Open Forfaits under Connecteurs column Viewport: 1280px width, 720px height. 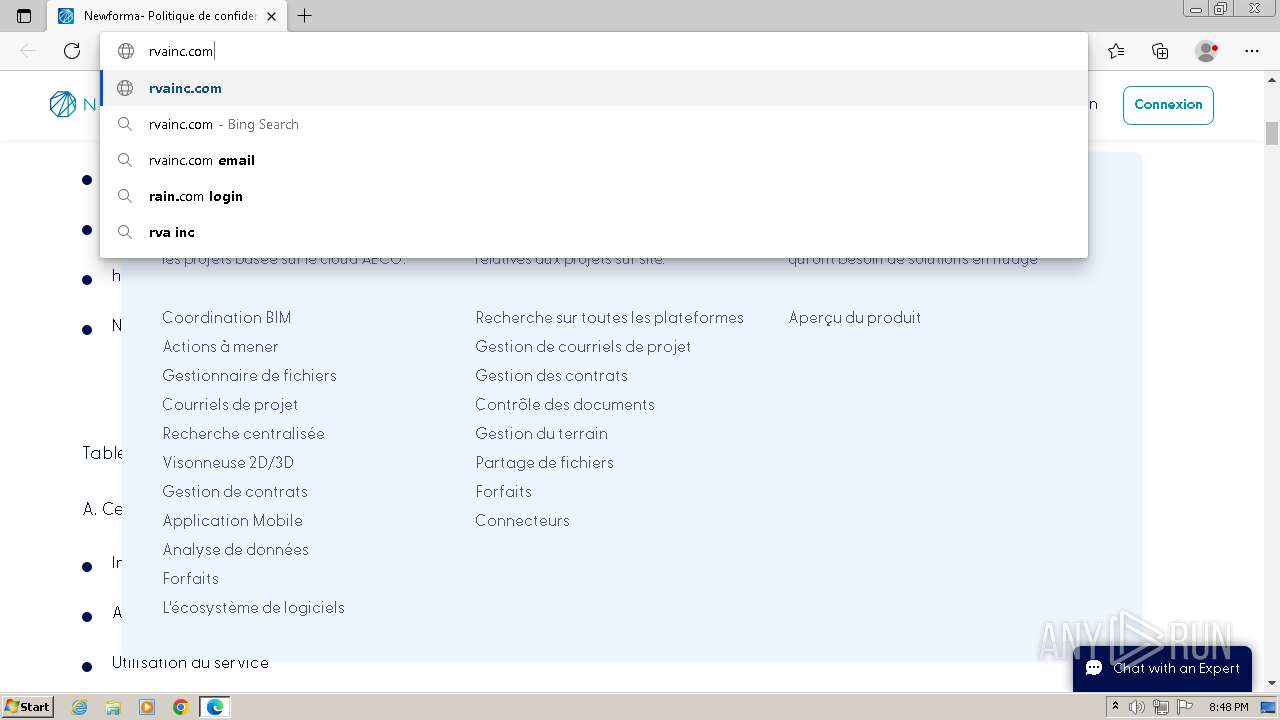(x=504, y=491)
